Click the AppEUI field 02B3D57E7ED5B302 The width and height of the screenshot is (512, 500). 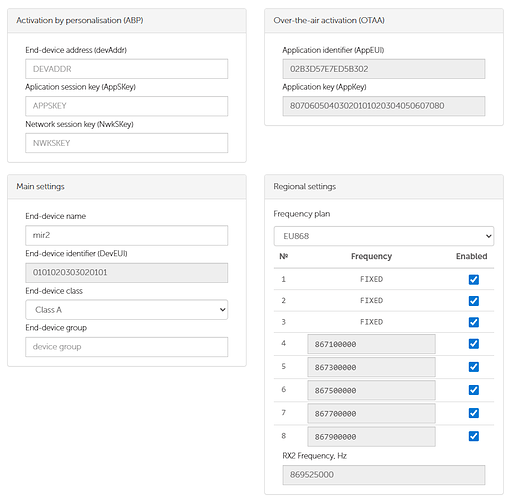384,69
